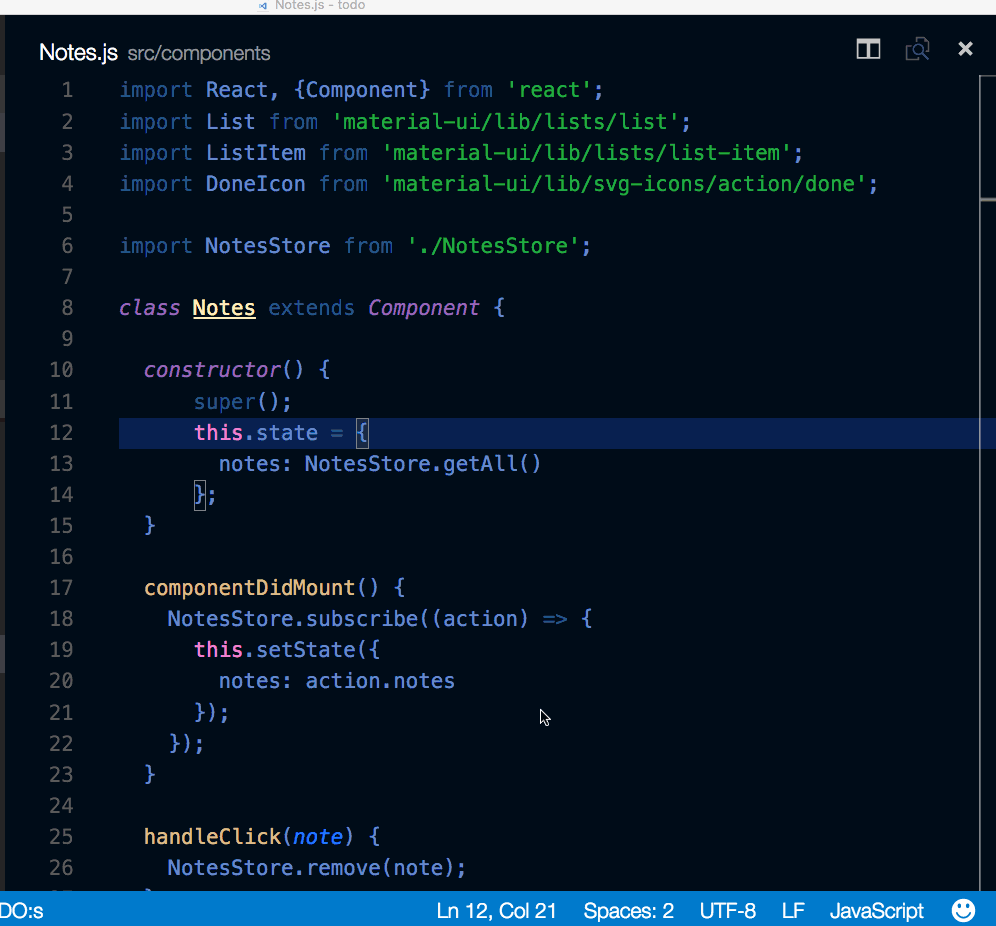Open Go to Line via Ln 12 indicator
This screenshot has height=926, width=996.
coord(496,910)
